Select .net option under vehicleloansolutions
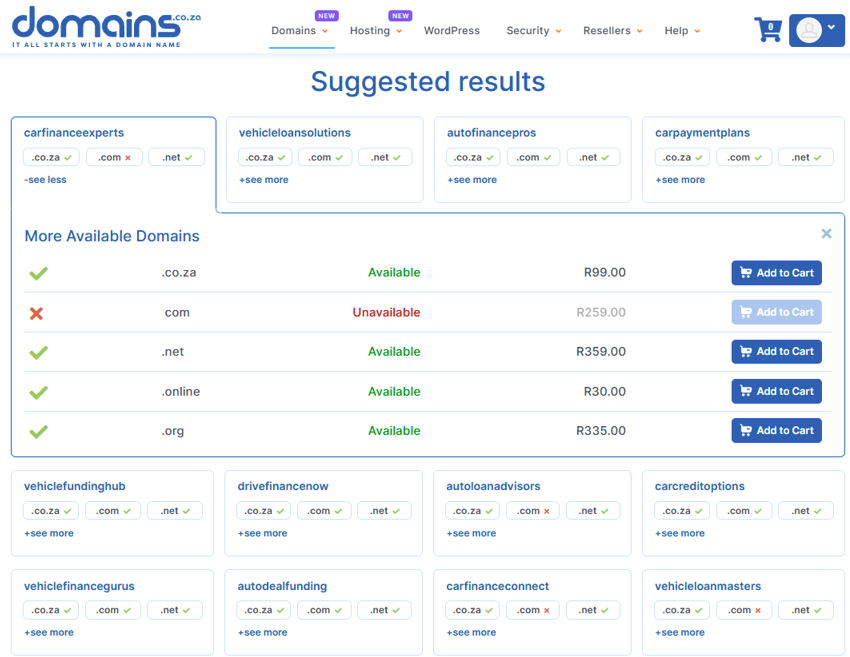Screen dimensions: 850x657 pos(385,157)
